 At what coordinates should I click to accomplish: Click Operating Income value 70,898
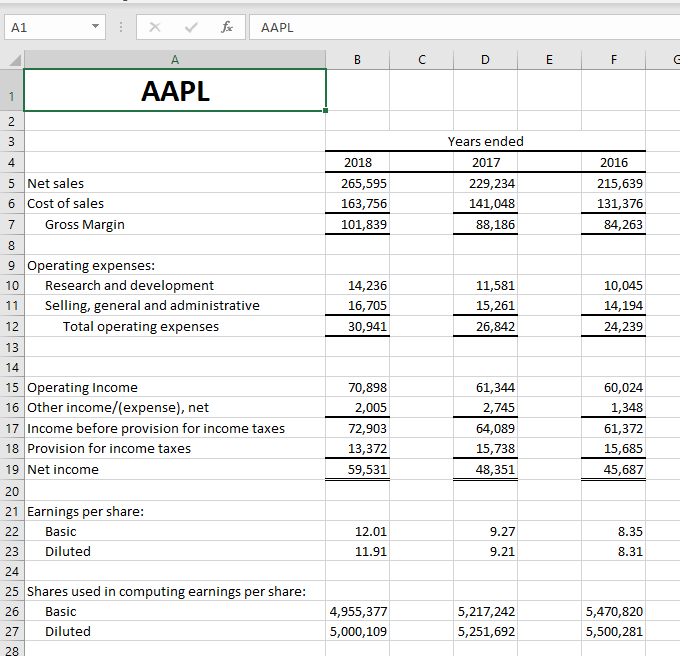(x=357, y=387)
